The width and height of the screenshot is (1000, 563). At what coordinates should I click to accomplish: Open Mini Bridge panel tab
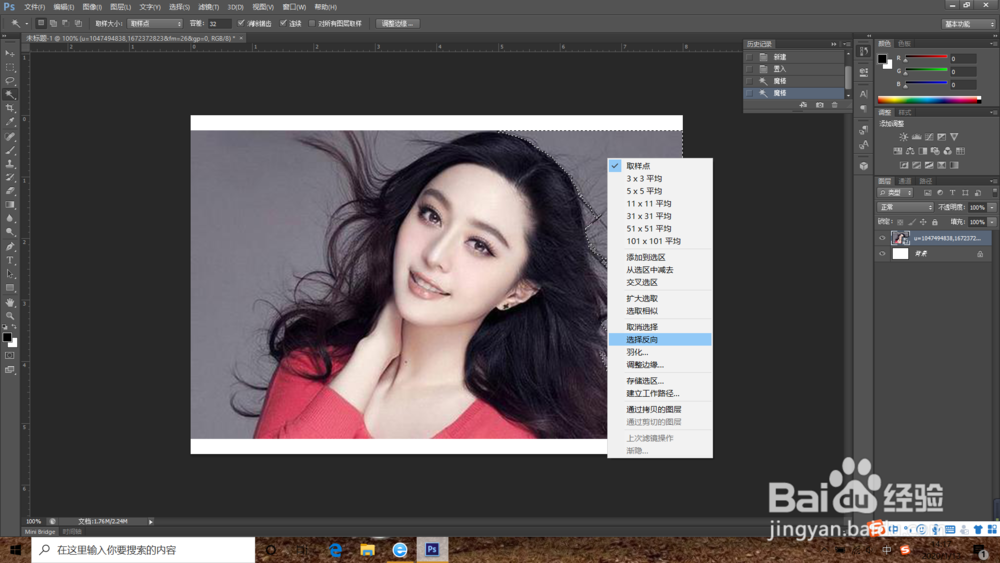click(x=40, y=531)
